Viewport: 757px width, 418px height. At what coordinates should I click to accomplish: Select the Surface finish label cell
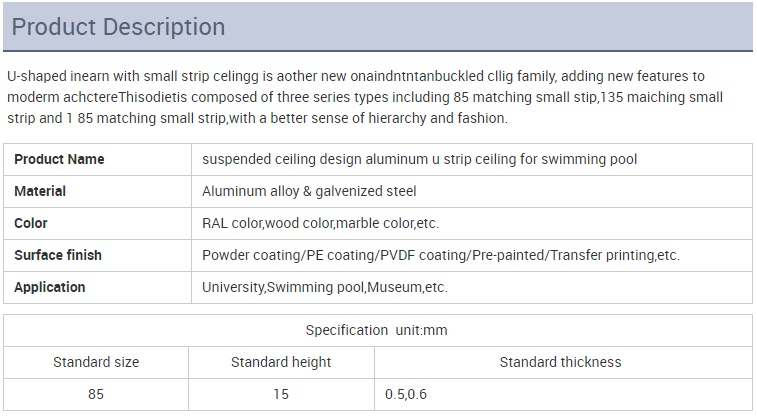point(58,255)
